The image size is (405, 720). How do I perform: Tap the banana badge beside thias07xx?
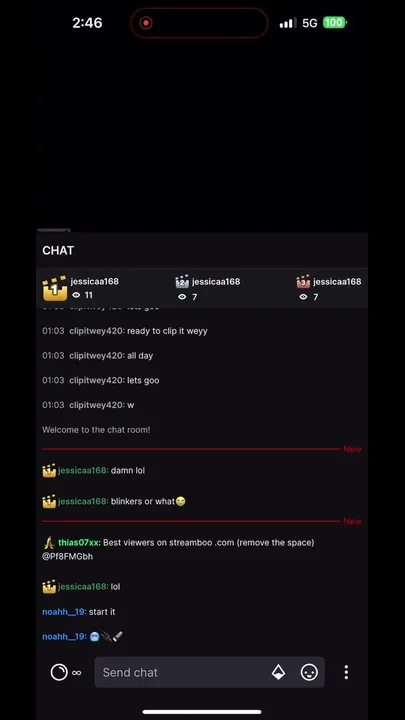(x=49, y=543)
